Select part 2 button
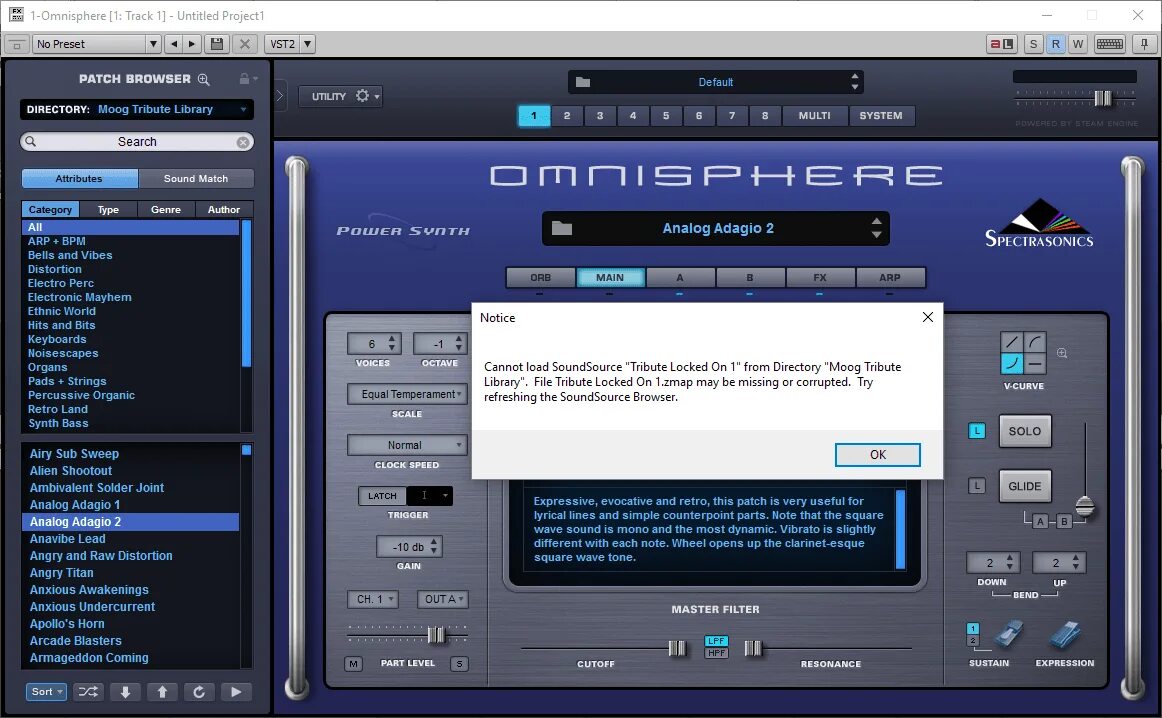The height and width of the screenshot is (718, 1162). click(567, 116)
